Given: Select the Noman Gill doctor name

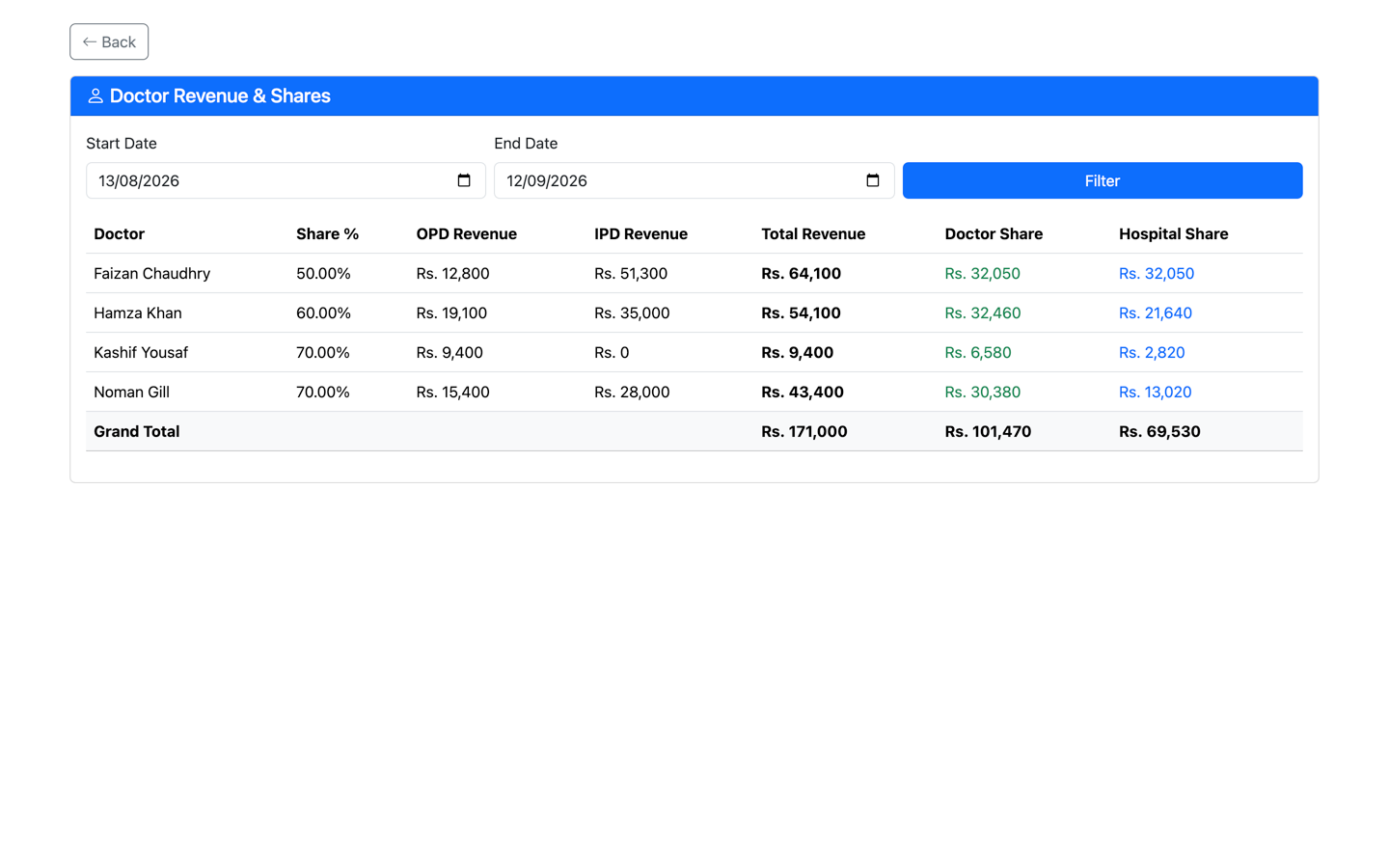Looking at the screenshot, I should point(131,392).
